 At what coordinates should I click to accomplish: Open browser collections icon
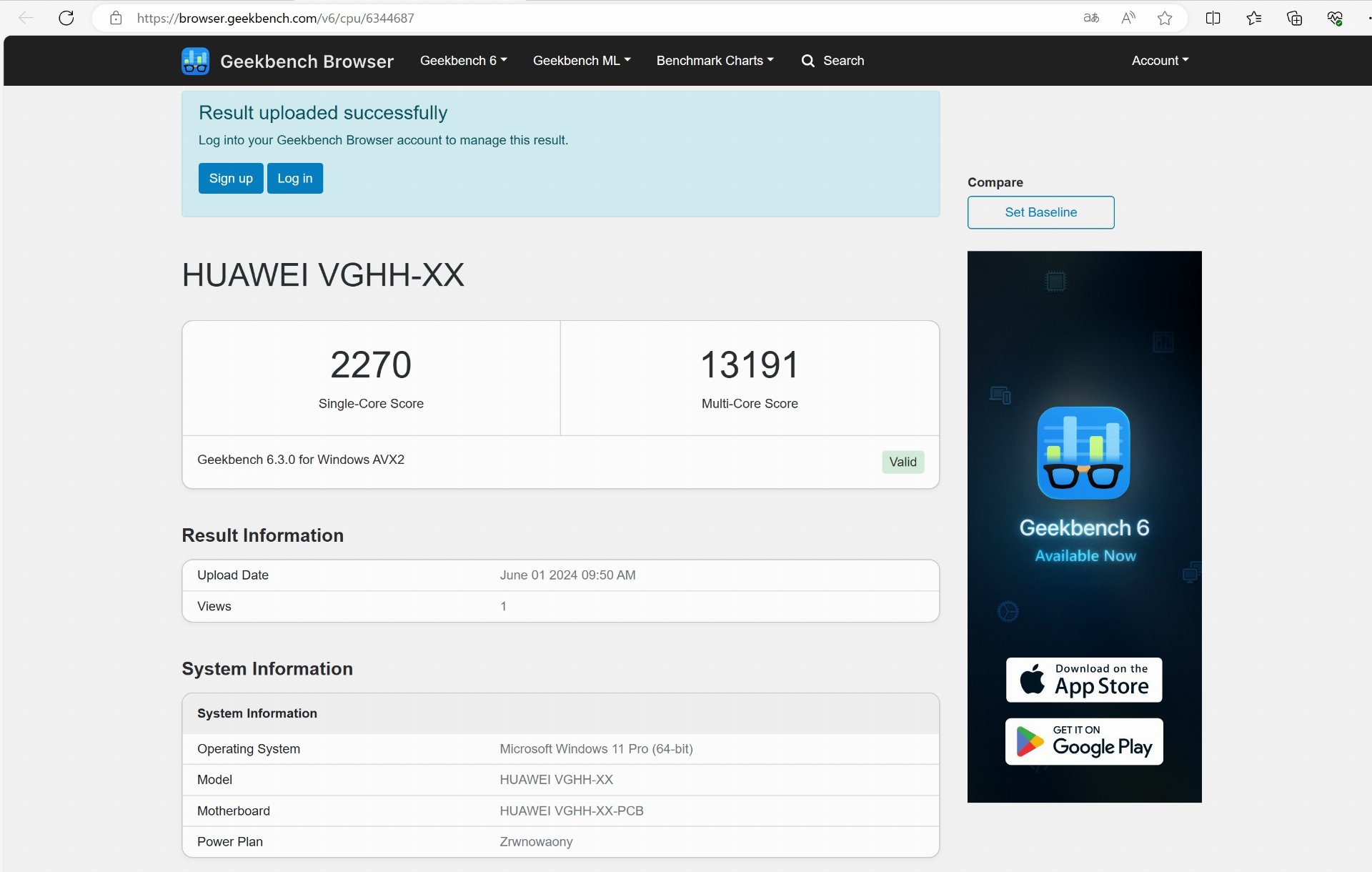pyautogui.click(x=1294, y=18)
